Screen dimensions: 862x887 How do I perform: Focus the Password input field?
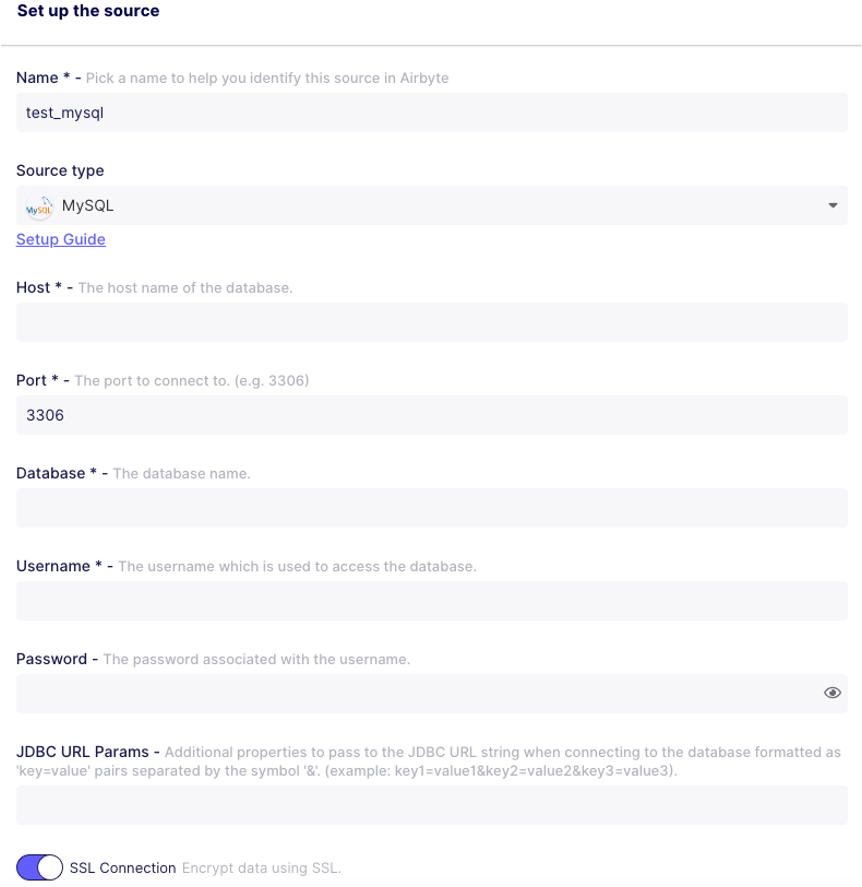click(420, 693)
